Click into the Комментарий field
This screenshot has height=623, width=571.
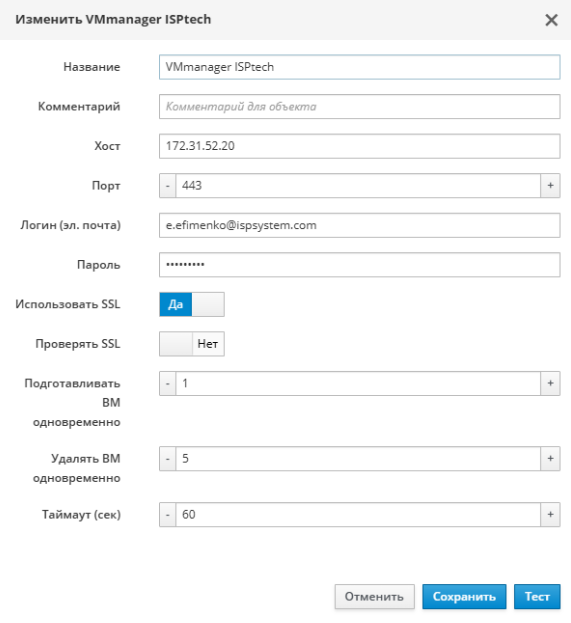(360, 106)
